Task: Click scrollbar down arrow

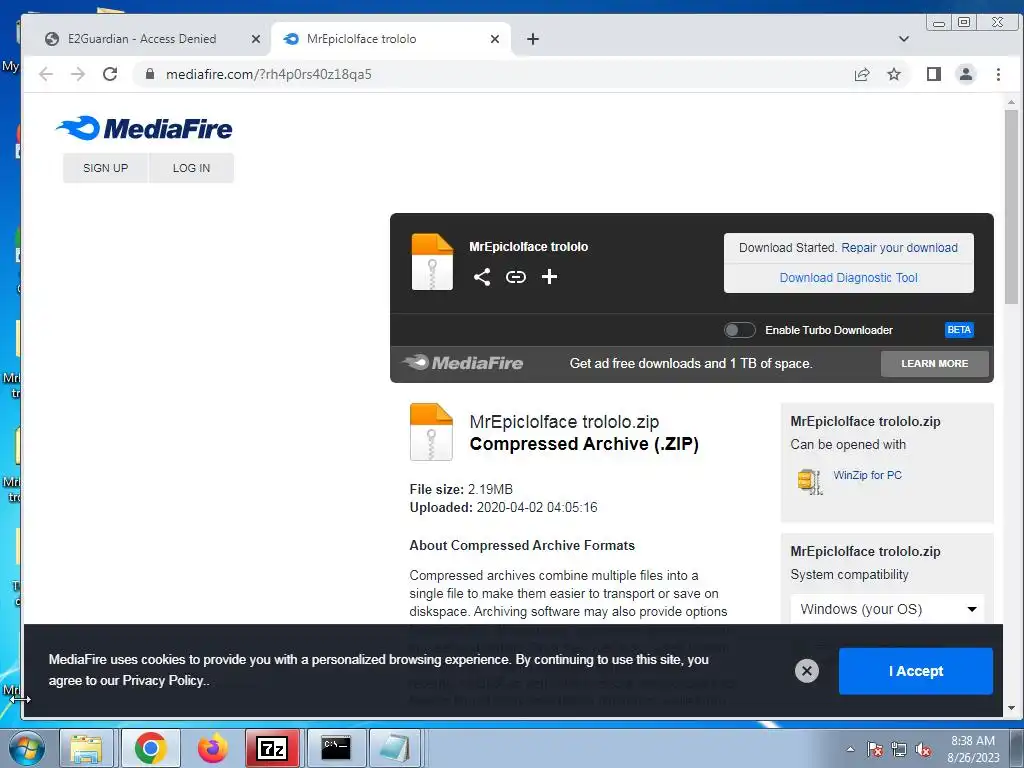Action: pyautogui.click(x=1011, y=708)
